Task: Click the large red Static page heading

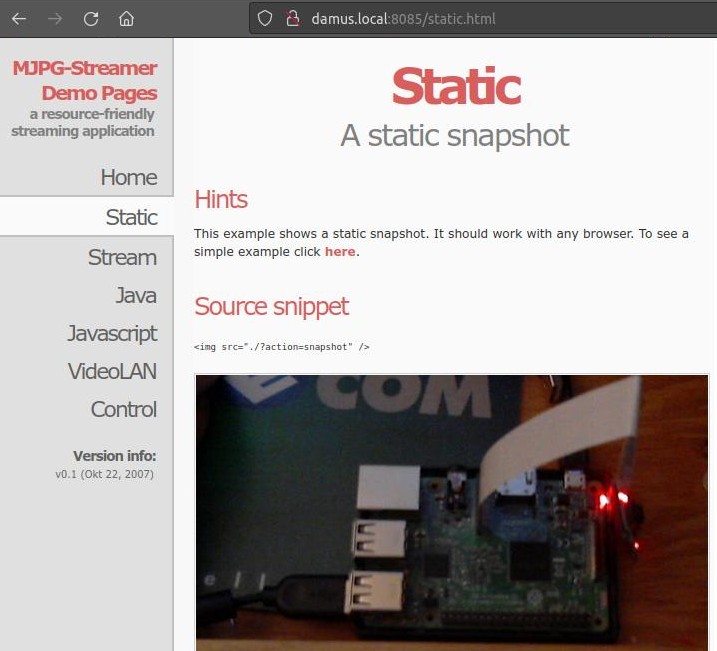Action: click(455, 87)
